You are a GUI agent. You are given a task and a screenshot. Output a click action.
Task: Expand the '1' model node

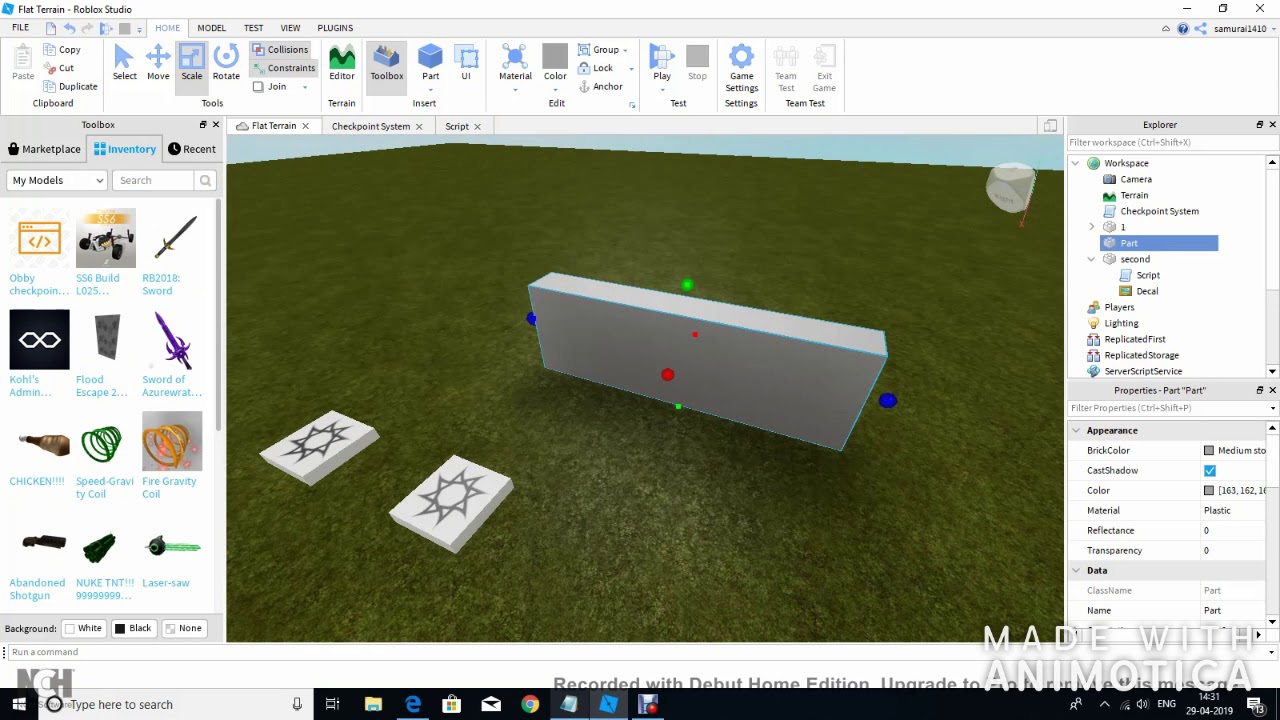point(1092,227)
